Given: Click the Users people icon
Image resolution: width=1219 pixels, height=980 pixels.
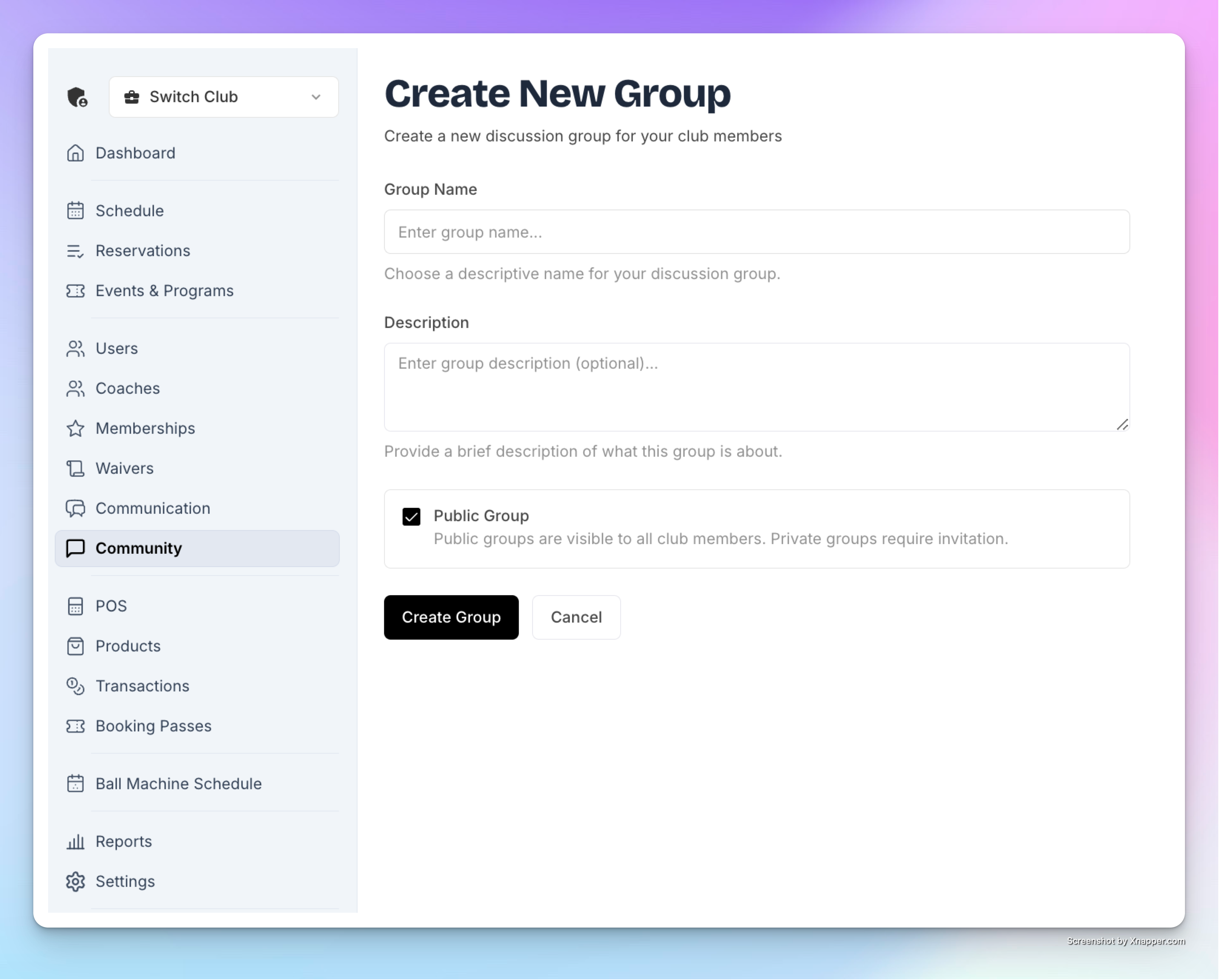Looking at the screenshot, I should pos(75,349).
